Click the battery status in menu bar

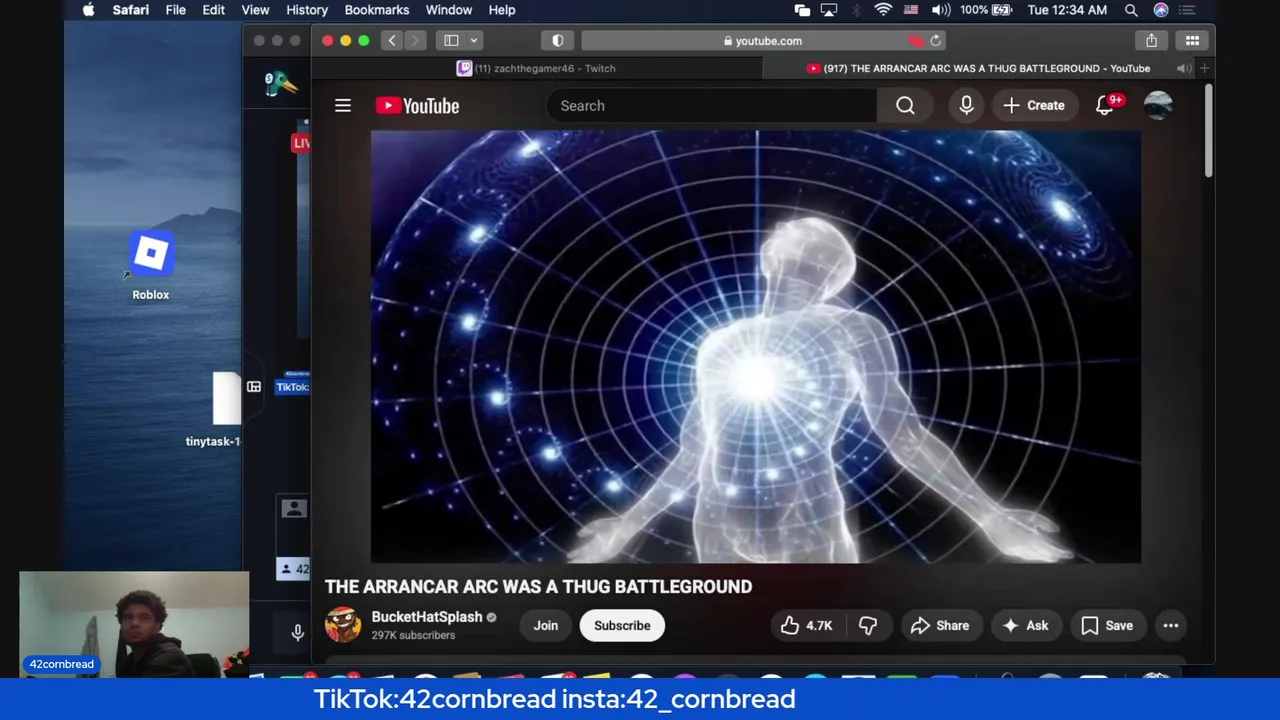(x=986, y=10)
